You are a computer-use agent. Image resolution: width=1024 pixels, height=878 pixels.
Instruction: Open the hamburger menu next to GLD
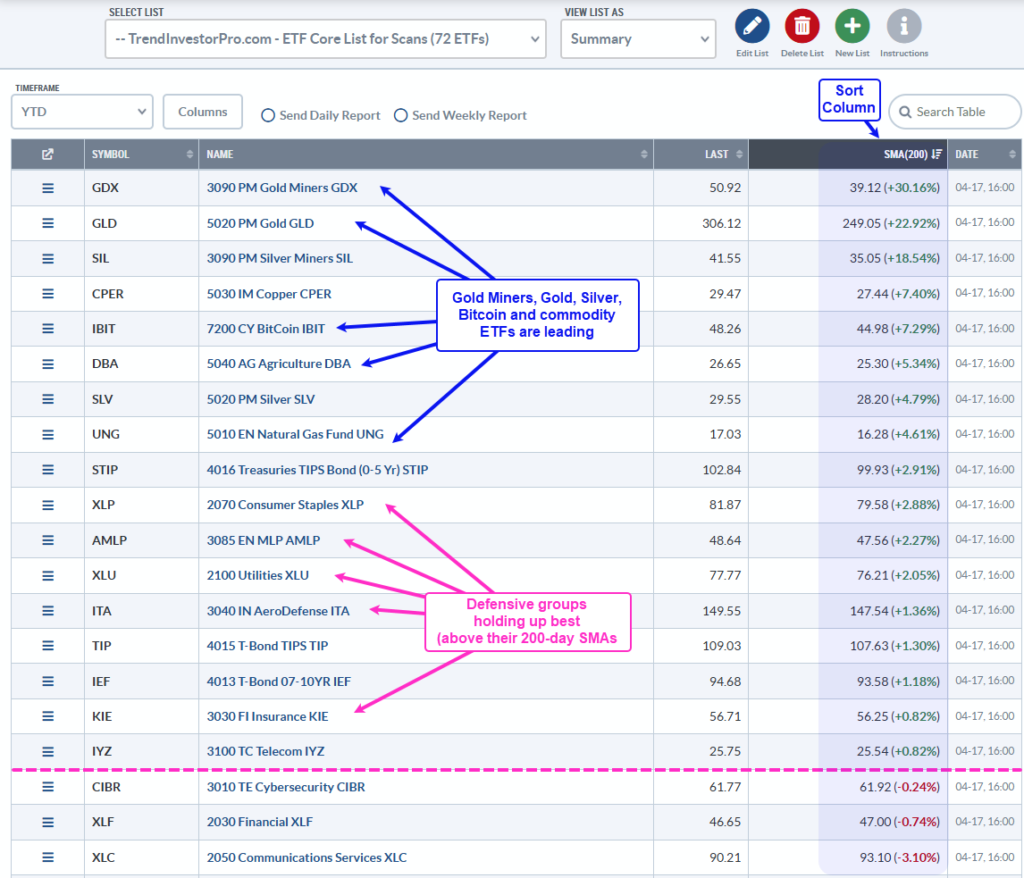pyautogui.click(x=46, y=222)
